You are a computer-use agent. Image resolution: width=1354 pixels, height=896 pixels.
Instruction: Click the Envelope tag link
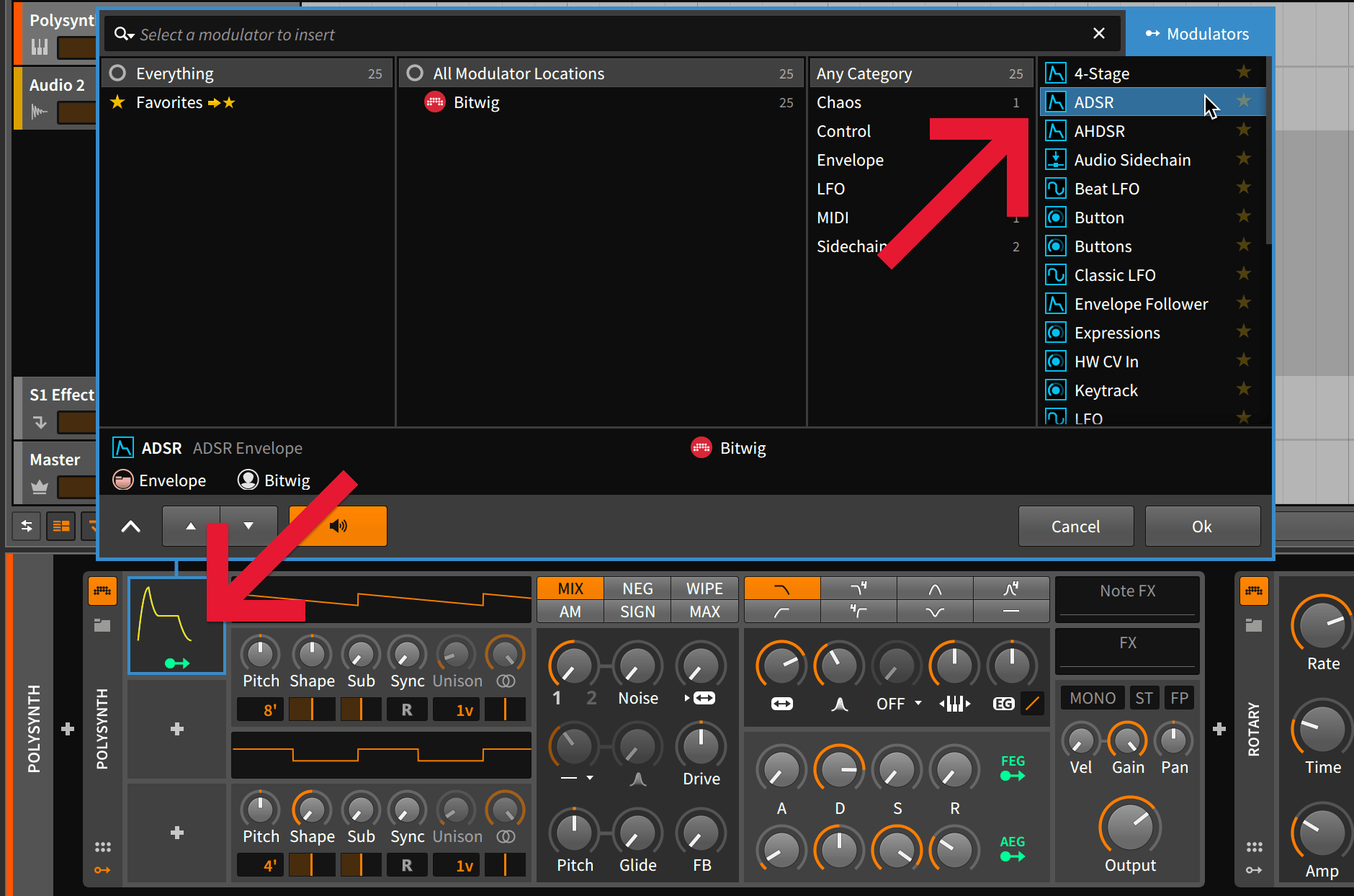(160, 480)
